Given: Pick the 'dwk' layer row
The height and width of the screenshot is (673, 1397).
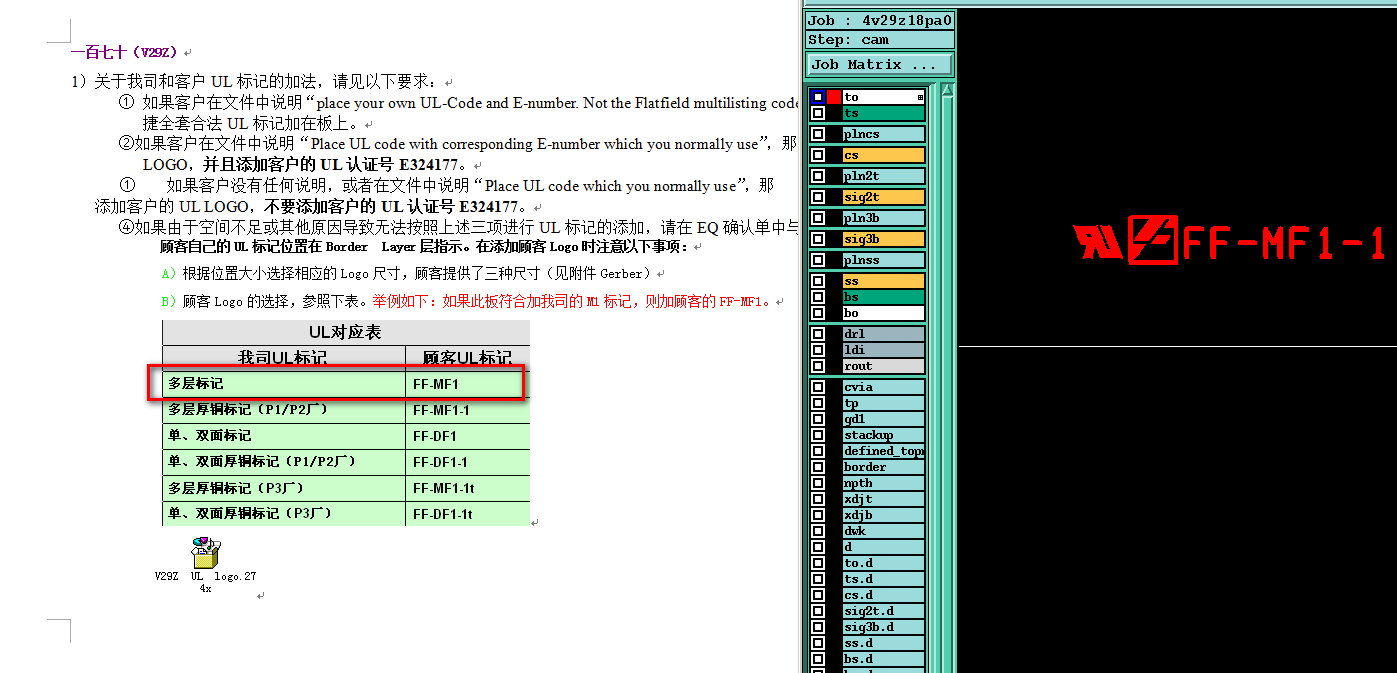Looking at the screenshot, I should tap(884, 531).
